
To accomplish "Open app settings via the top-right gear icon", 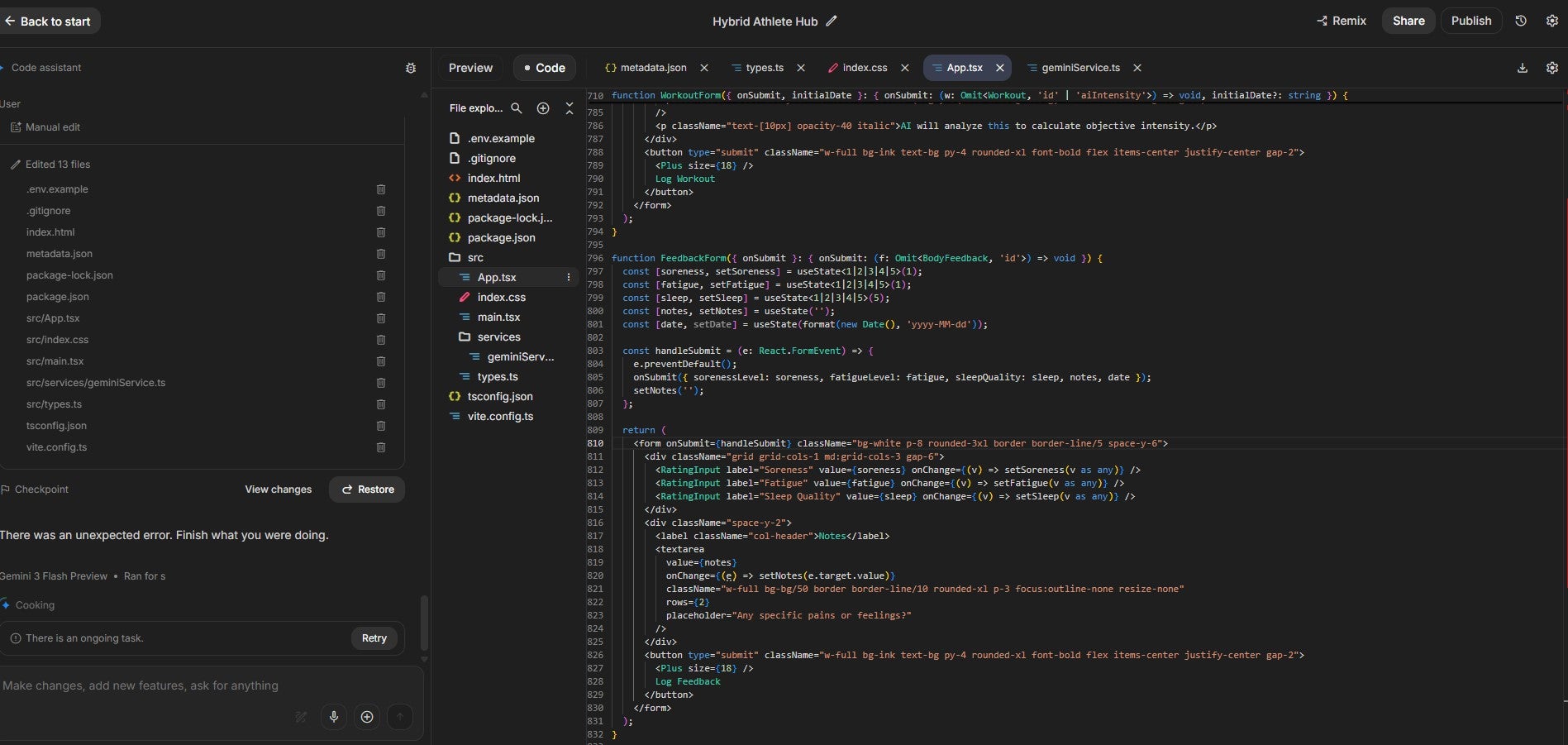I will pyautogui.click(x=1552, y=21).
